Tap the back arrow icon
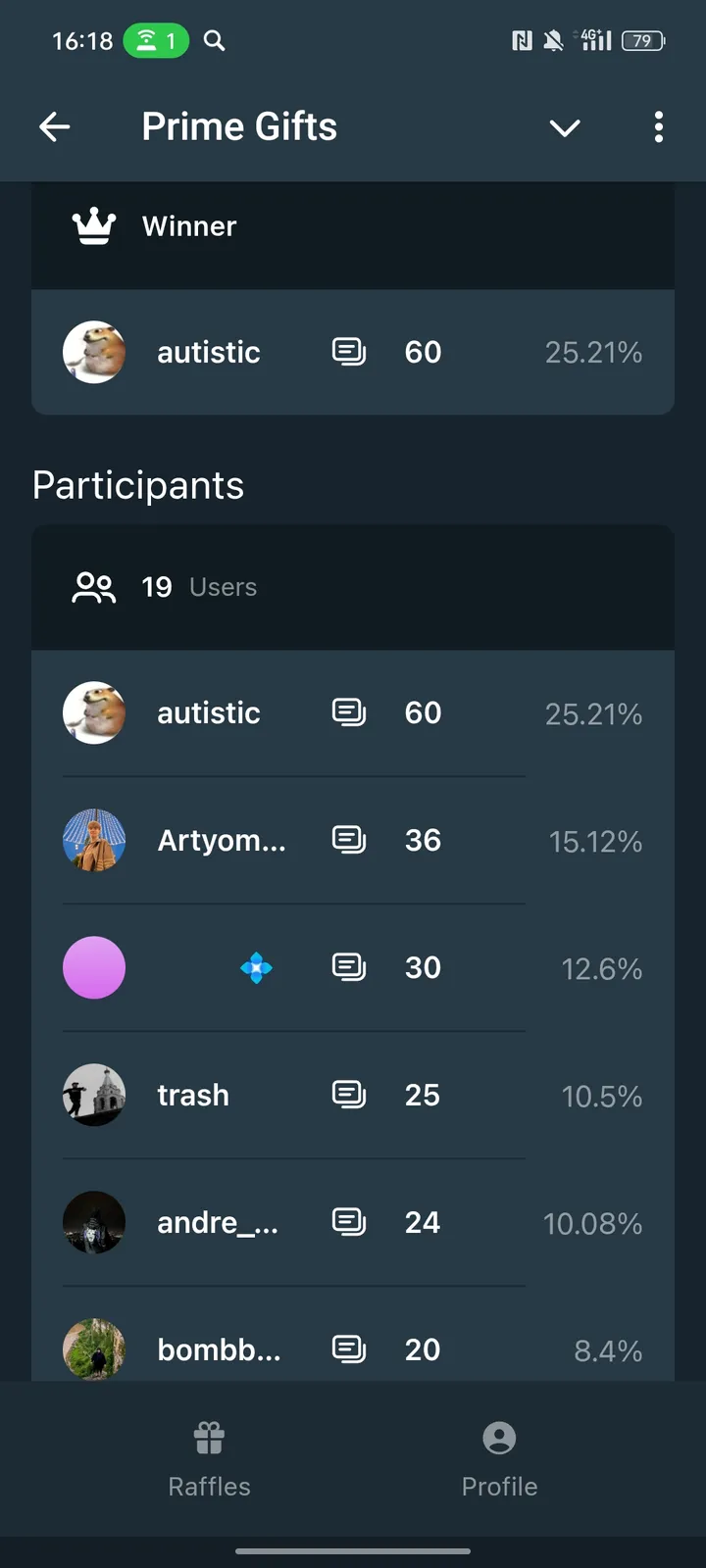 pos(55,126)
